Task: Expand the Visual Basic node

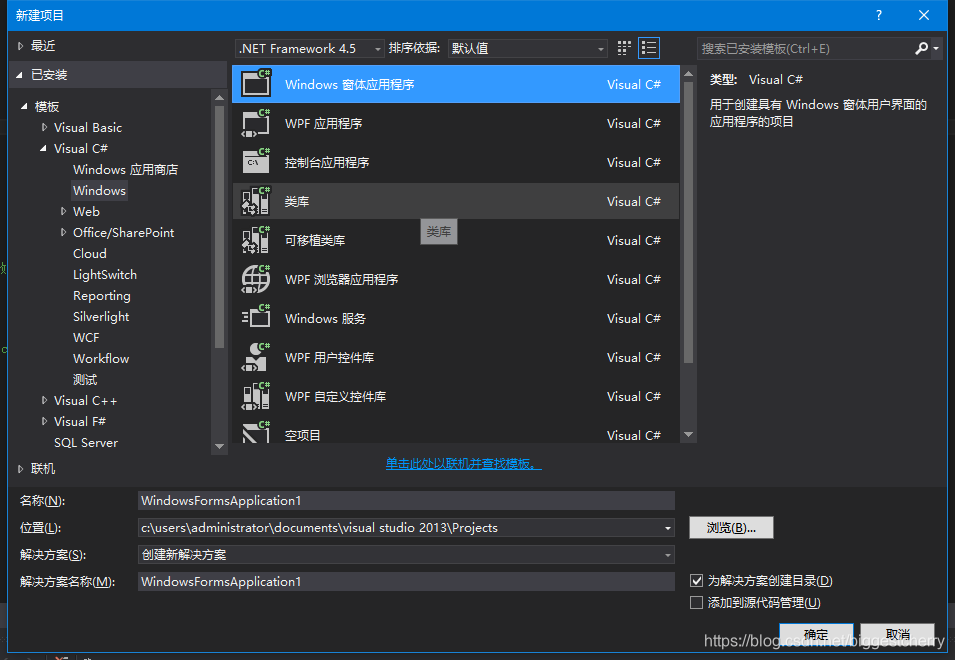Action: coord(44,127)
